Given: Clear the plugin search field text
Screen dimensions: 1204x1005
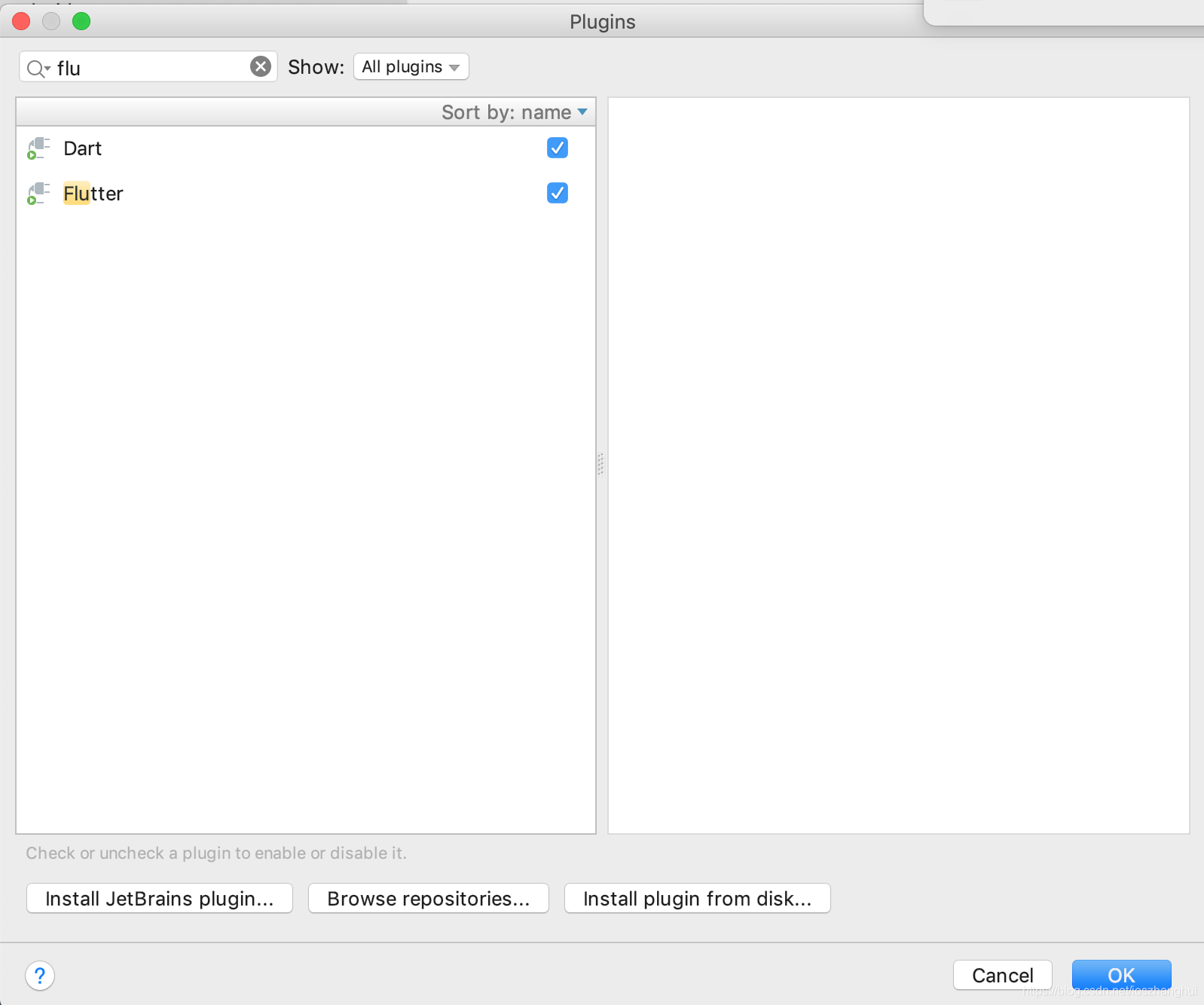Looking at the screenshot, I should coord(261,67).
